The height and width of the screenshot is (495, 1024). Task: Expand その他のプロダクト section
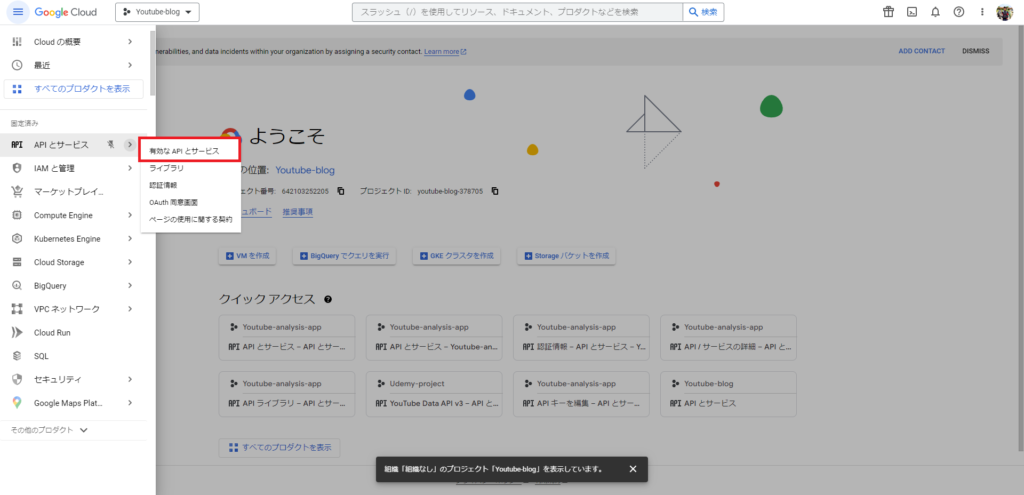click(x=49, y=430)
